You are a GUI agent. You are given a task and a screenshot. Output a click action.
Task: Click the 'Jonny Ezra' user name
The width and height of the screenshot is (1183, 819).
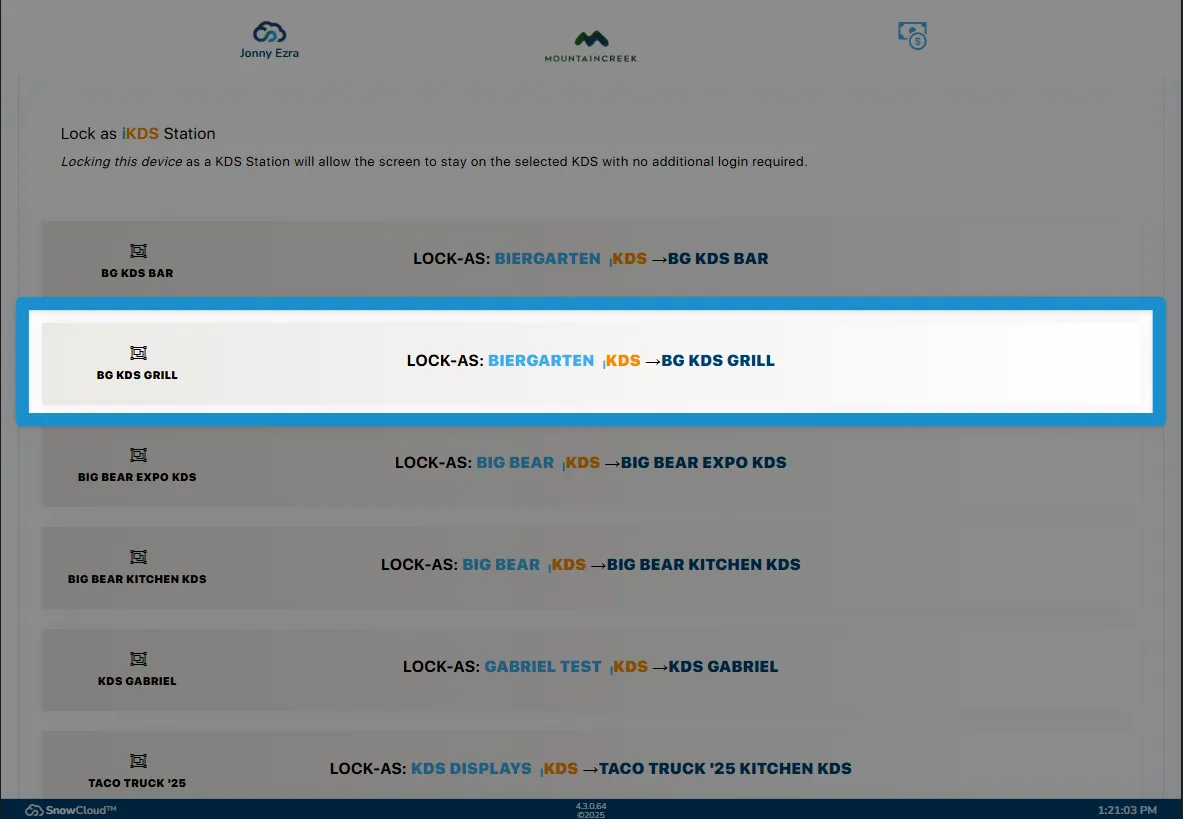[269, 53]
